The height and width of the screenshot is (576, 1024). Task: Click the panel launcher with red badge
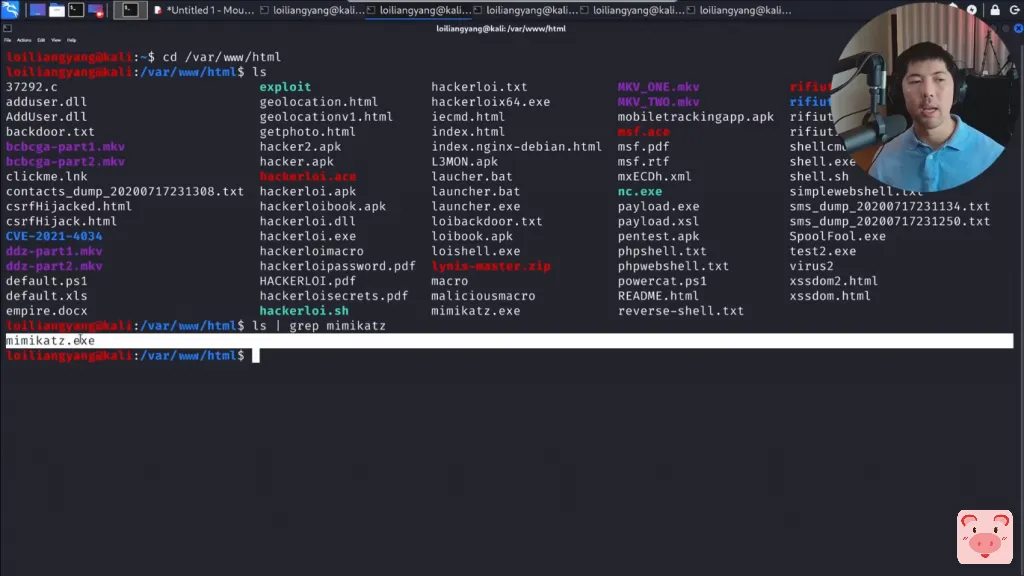pos(95,10)
